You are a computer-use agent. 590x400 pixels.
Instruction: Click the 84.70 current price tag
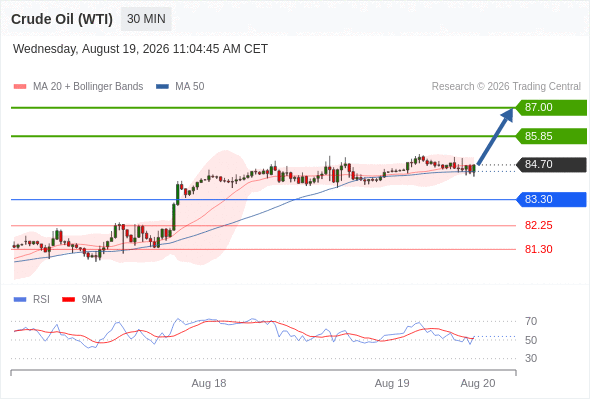[551, 164]
